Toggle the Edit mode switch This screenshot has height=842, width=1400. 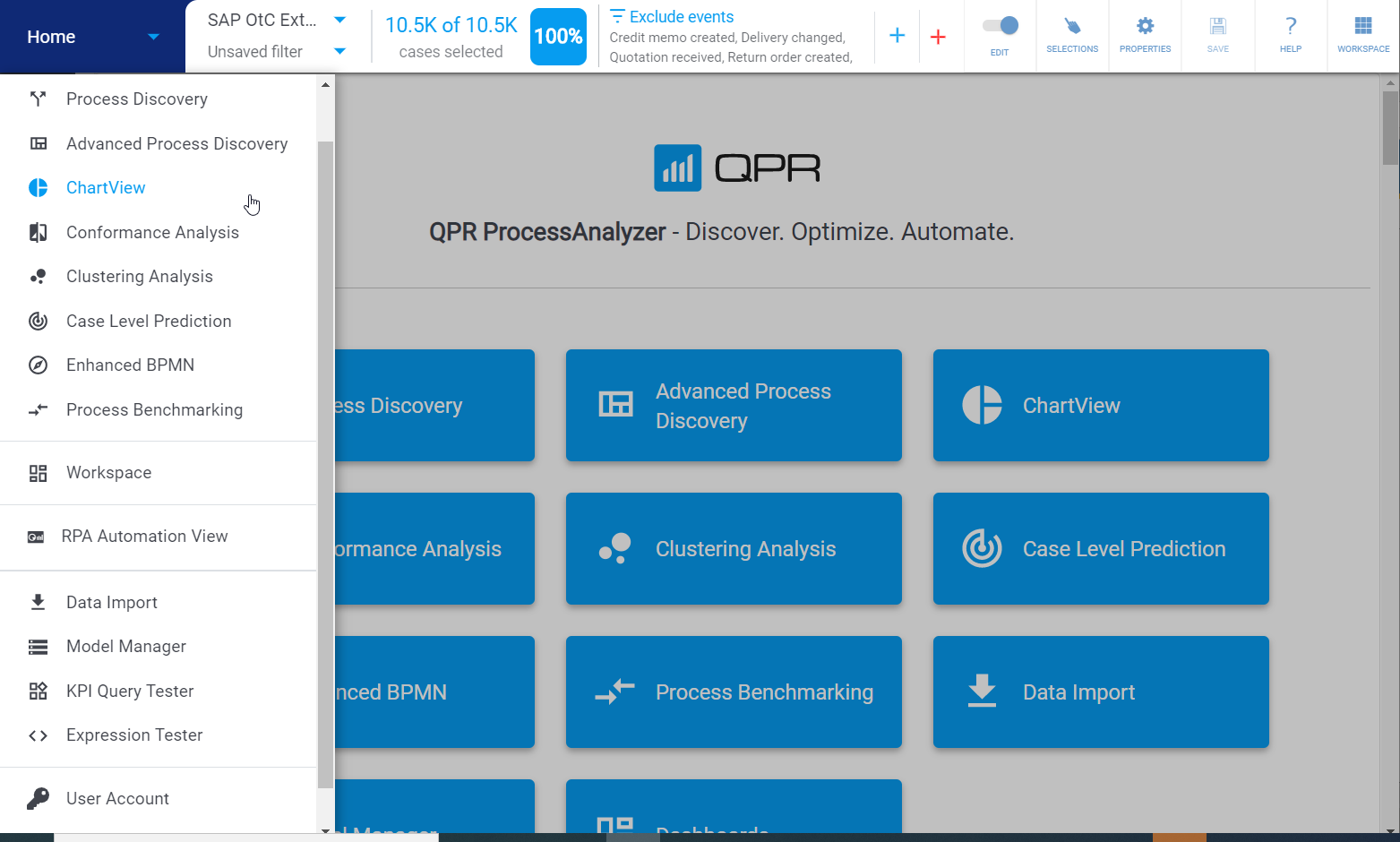coord(1000,26)
